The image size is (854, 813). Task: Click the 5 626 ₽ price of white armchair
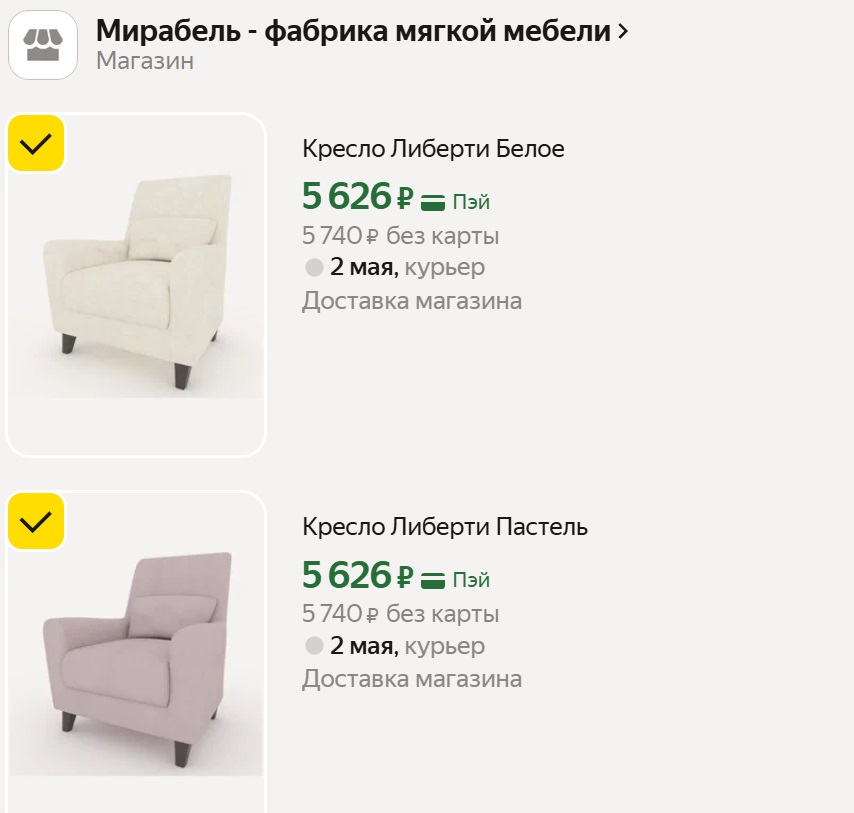point(357,197)
